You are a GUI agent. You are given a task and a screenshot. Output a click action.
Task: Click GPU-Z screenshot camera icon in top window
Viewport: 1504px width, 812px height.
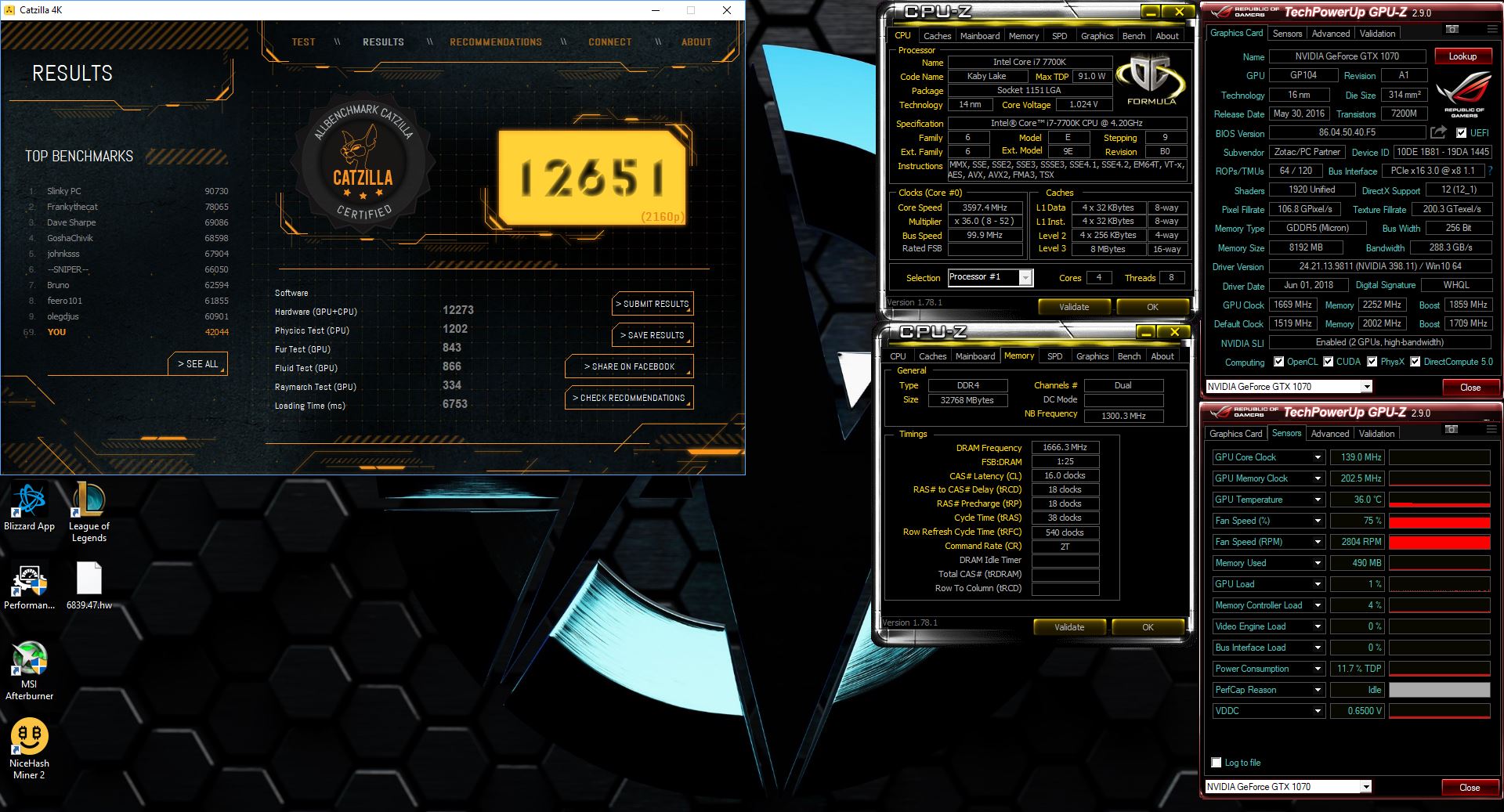[x=1452, y=29]
